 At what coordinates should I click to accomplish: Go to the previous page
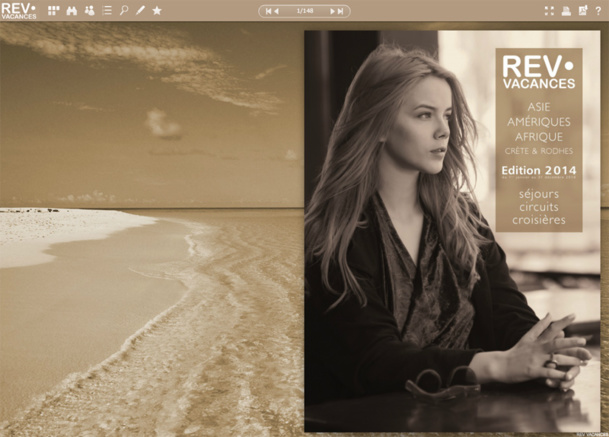(x=277, y=11)
